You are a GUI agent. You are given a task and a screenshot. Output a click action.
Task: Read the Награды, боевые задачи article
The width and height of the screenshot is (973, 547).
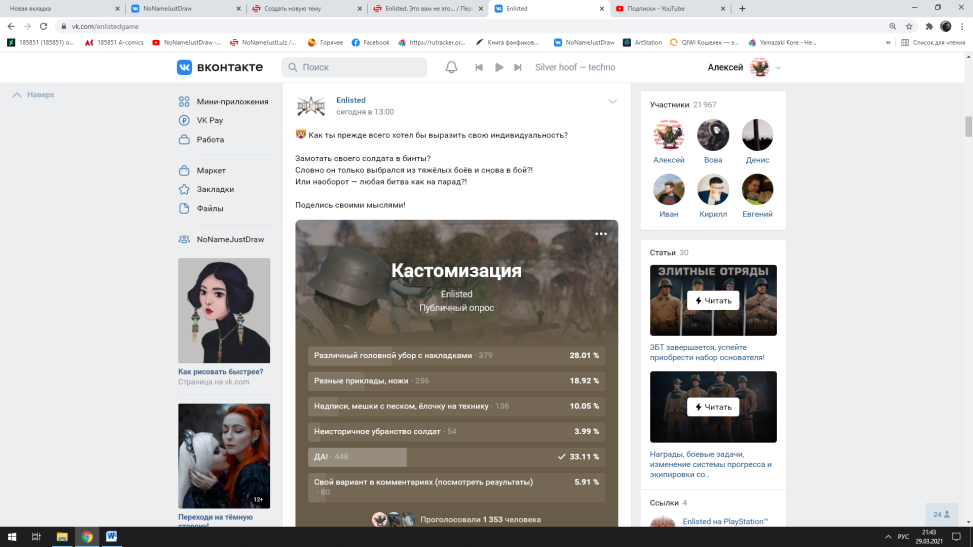point(713,407)
